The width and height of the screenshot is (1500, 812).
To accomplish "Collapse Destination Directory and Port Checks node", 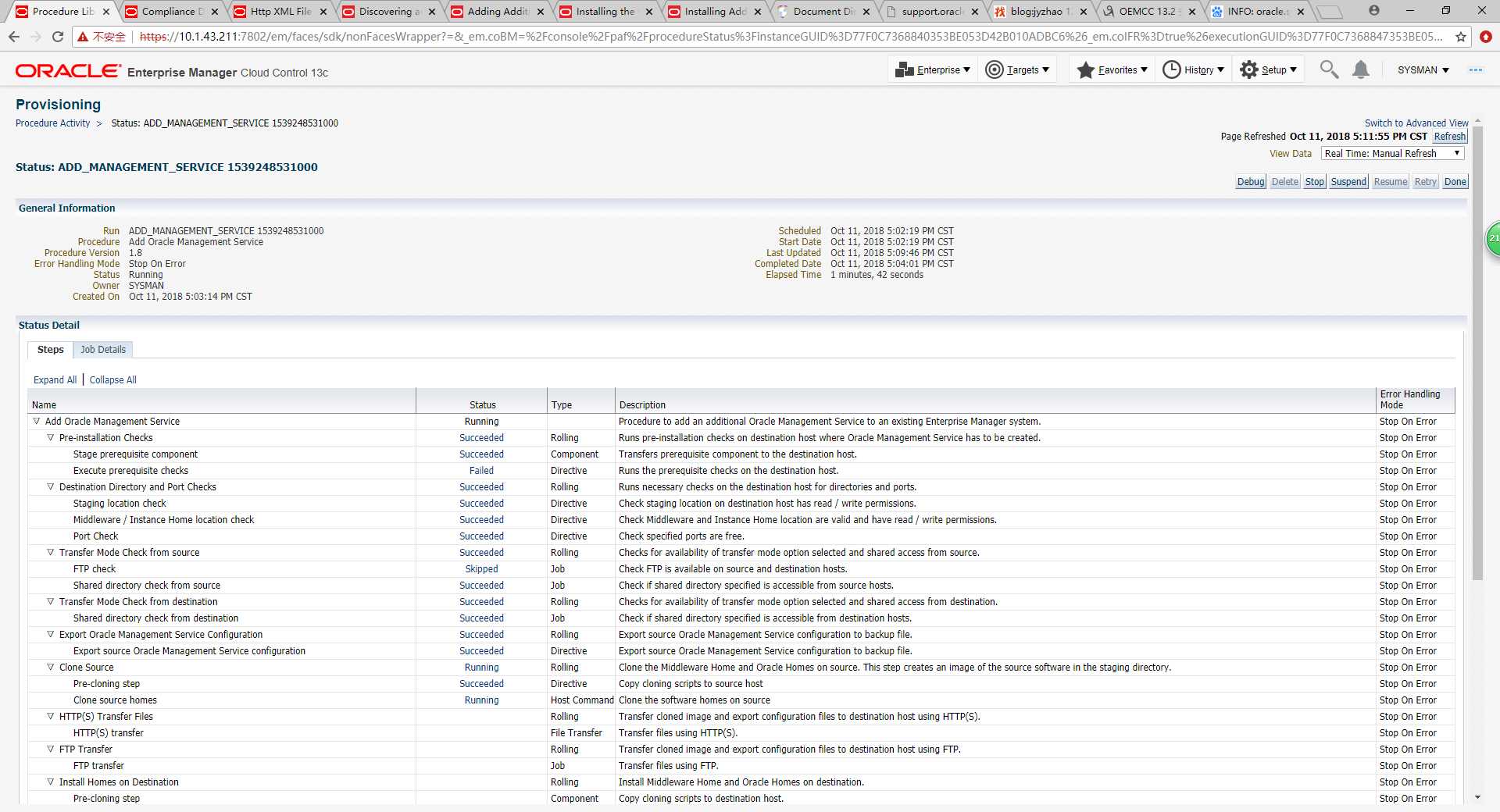I will coord(50,487).
